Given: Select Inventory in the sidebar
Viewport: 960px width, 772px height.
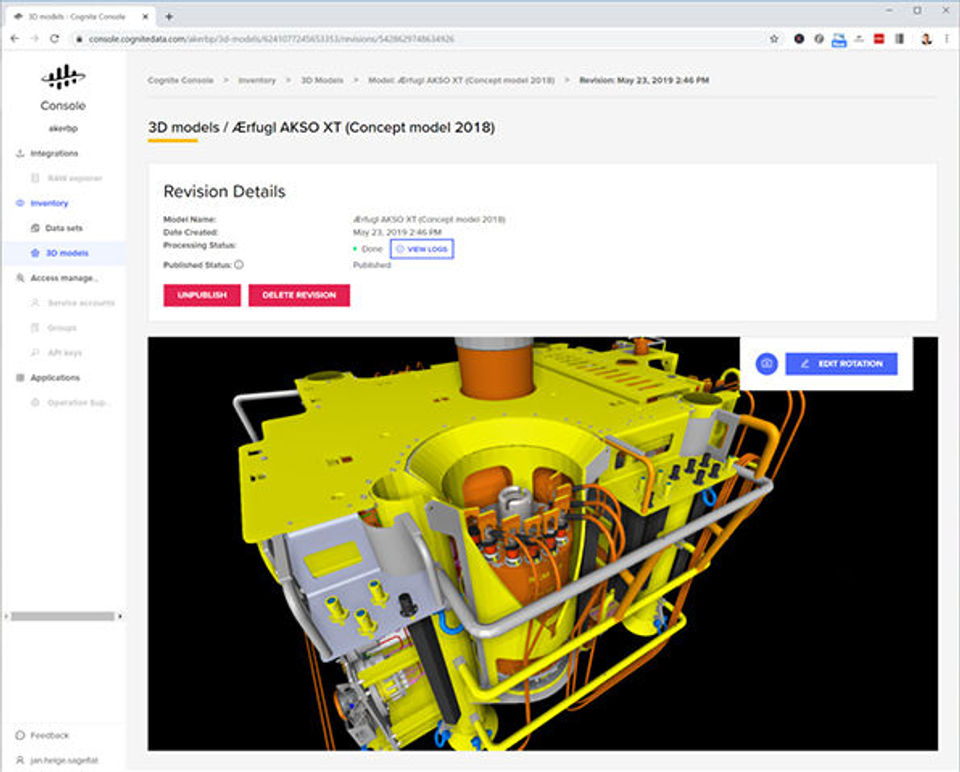Looking at the screenshot, I should (49, 203).
